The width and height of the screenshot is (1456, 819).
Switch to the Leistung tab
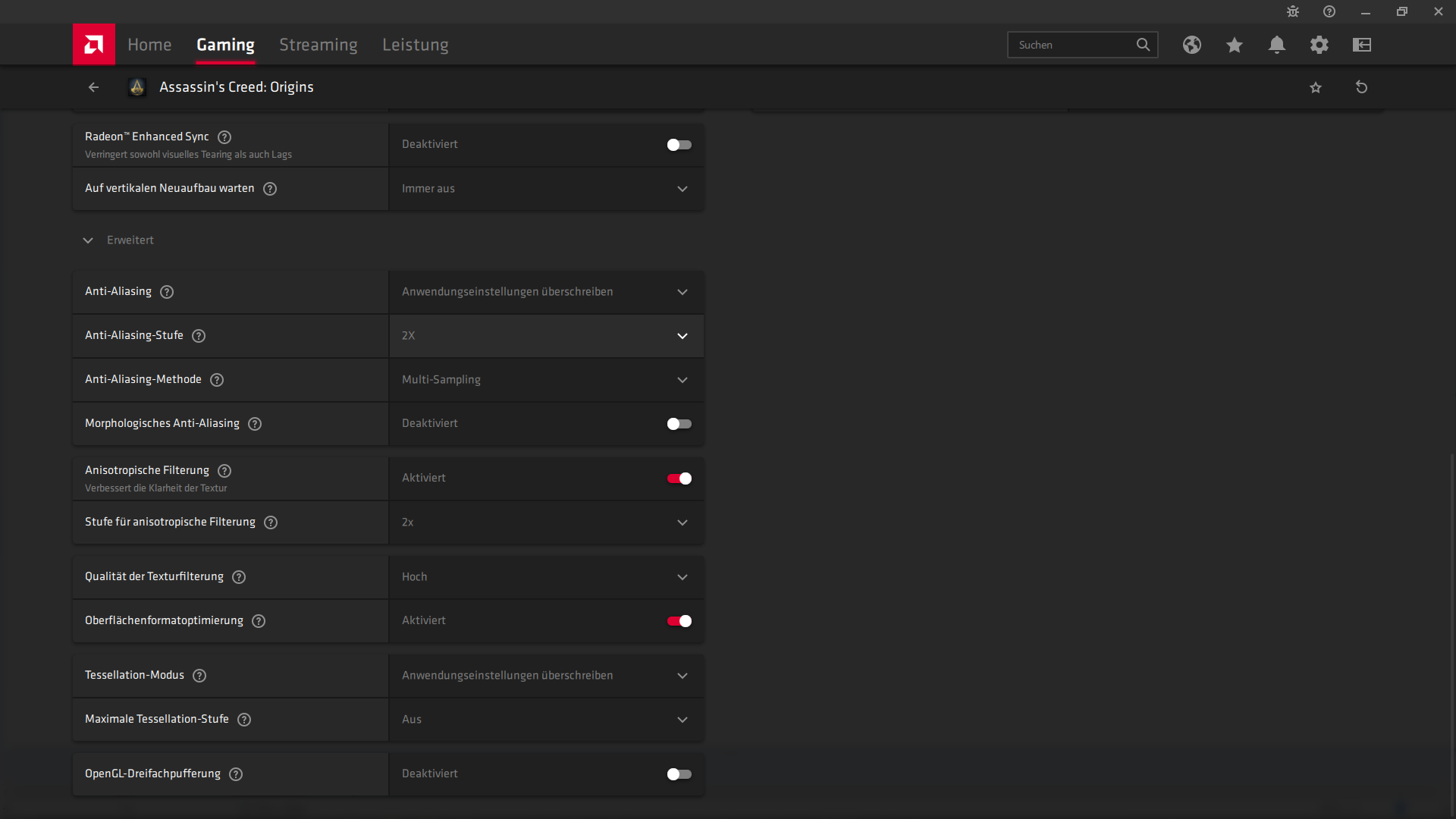pos(415,45)
